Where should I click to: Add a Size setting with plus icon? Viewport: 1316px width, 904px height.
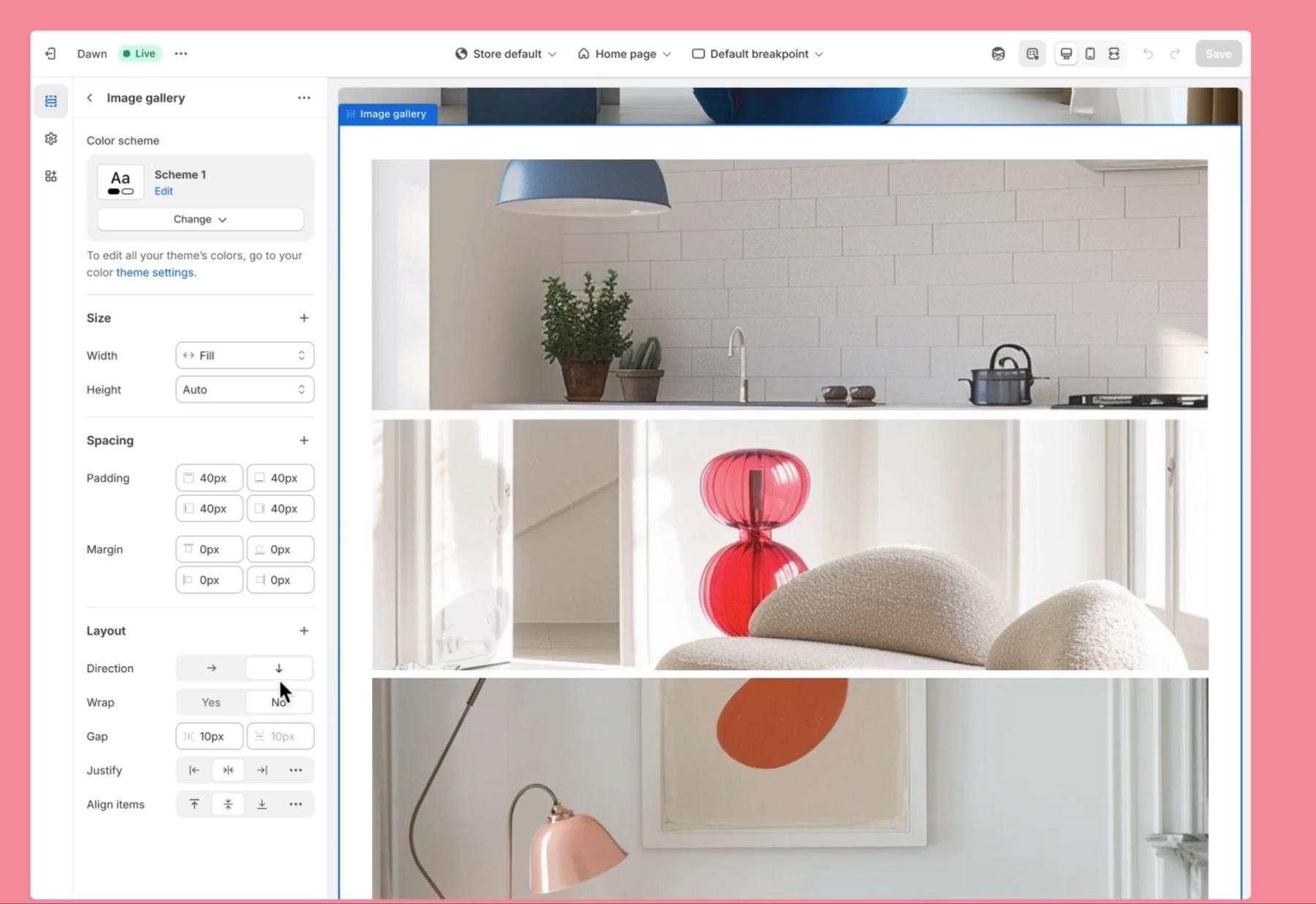[x=304, y=317]
